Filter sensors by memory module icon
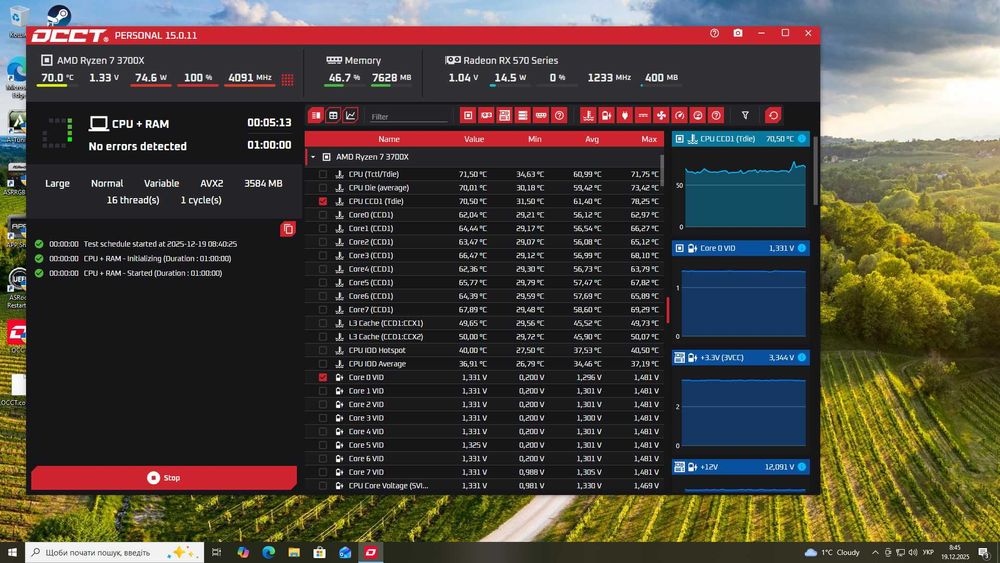This screenshot has height=563, width=1000. tap(541, 115)
